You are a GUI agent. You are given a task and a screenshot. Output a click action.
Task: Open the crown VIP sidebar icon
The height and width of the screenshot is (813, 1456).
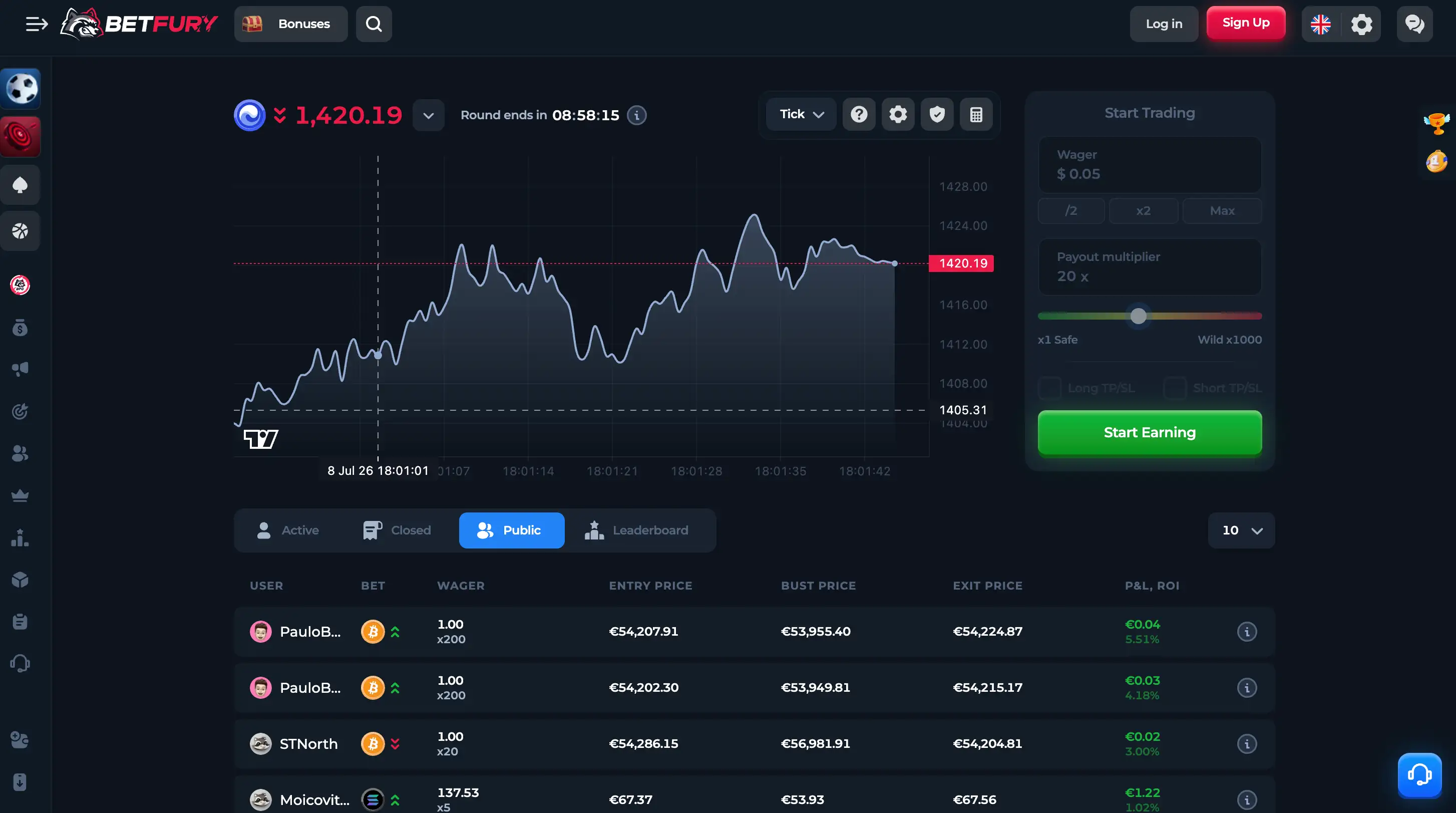pos(21,495)
